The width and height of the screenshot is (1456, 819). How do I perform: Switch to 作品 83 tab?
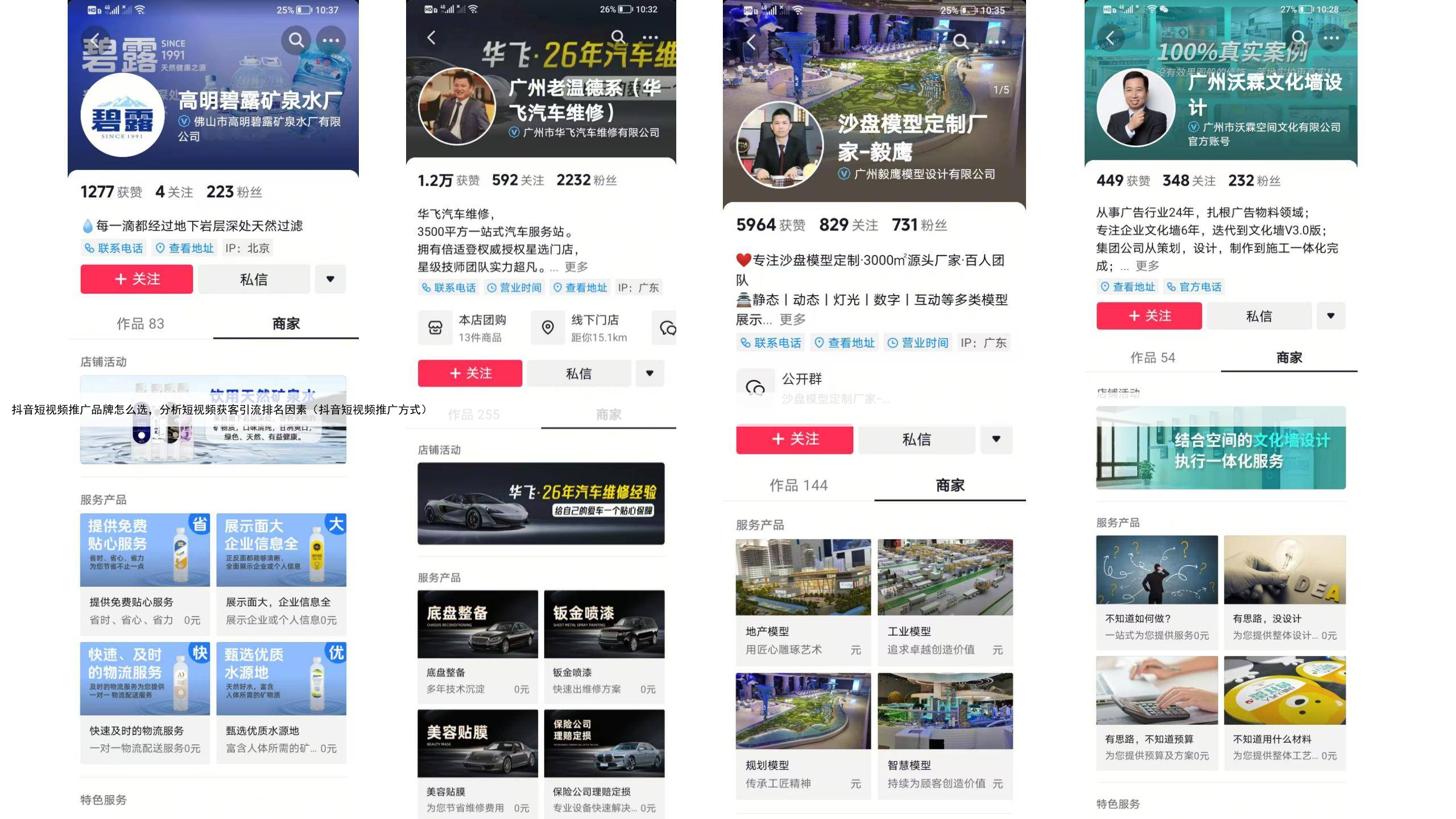[140, 324]
